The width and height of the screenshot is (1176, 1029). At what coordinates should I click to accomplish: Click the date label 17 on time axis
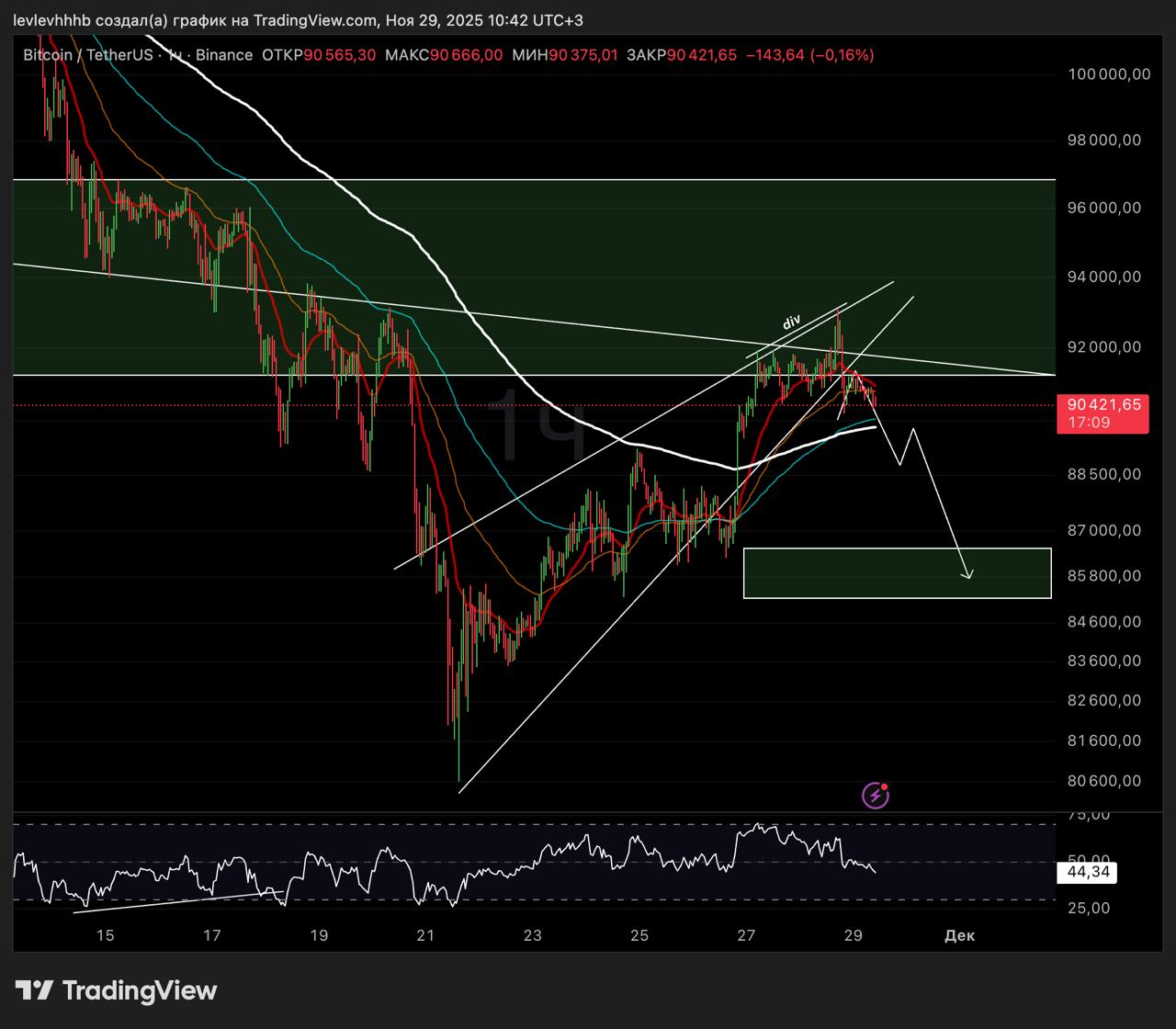click(212, 935)
